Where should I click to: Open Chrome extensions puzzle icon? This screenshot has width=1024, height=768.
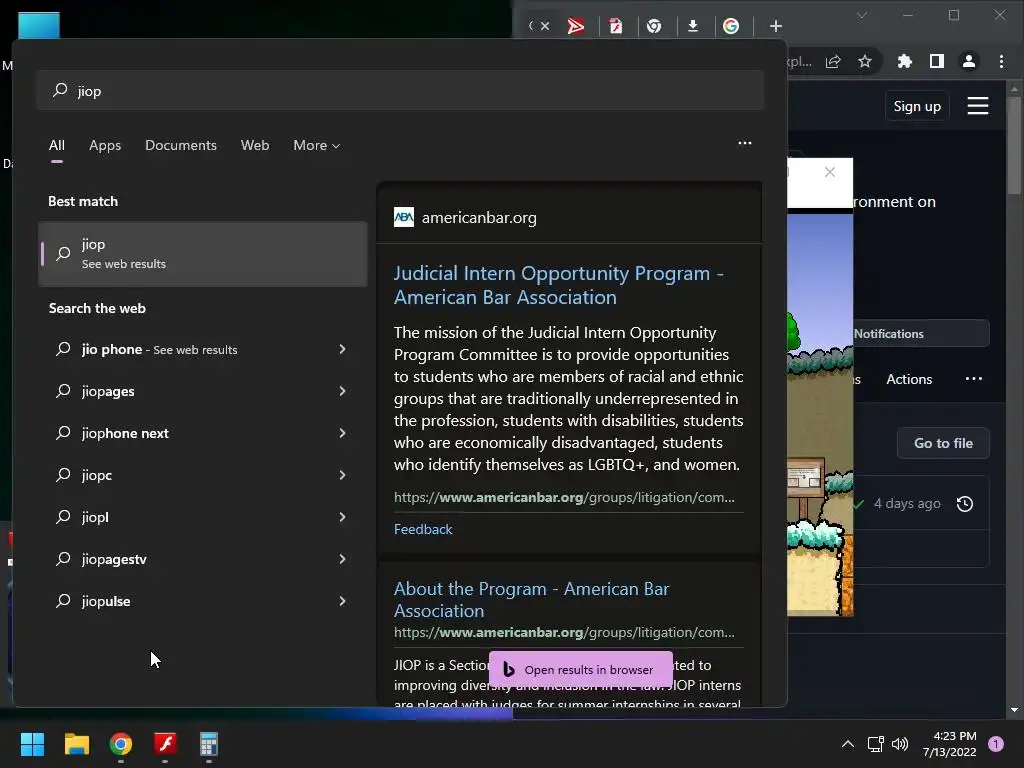coord(904,61)
